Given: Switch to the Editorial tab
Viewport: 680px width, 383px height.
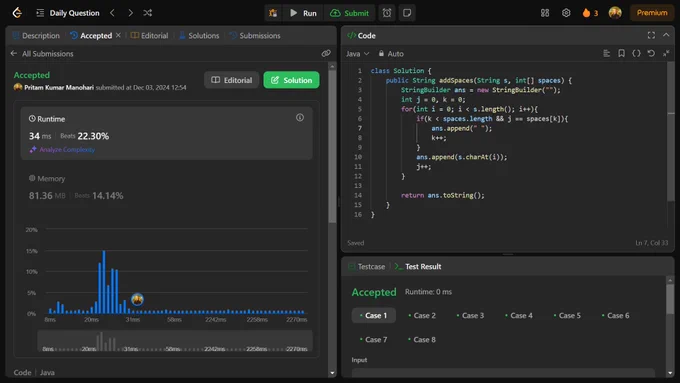Looking at the screenshot, I should 149,36.
